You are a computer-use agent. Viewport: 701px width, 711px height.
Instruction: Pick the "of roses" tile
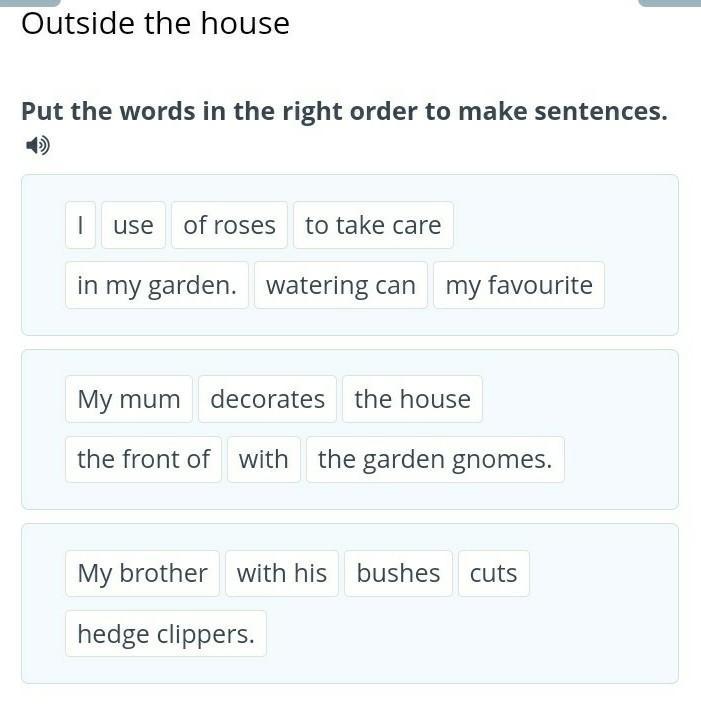tap(229, 225)
